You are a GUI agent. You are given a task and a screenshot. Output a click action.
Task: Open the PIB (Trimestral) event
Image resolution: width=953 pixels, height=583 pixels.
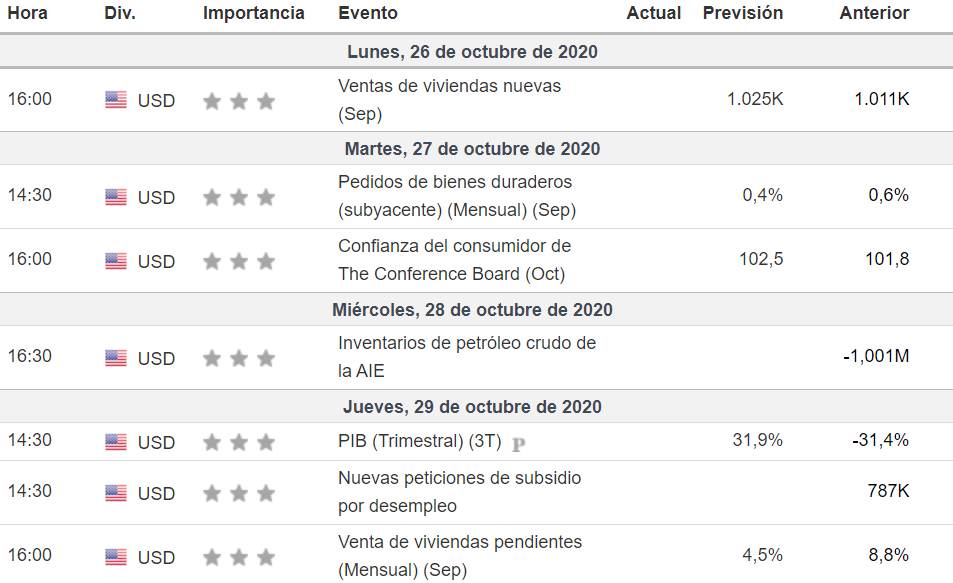click(x=419, y=441)
